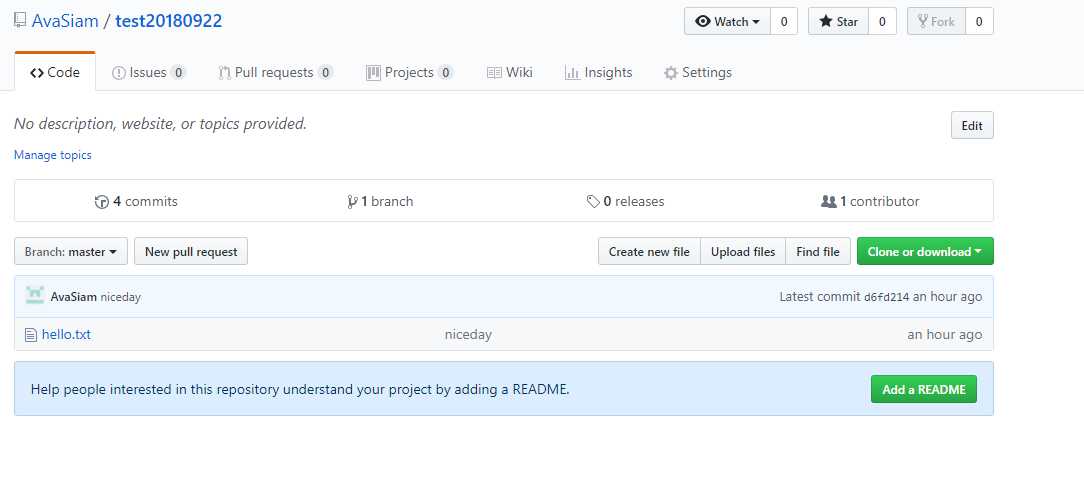Go to the Projects tab
The image size is (1084, 477).
pos(409,73)
